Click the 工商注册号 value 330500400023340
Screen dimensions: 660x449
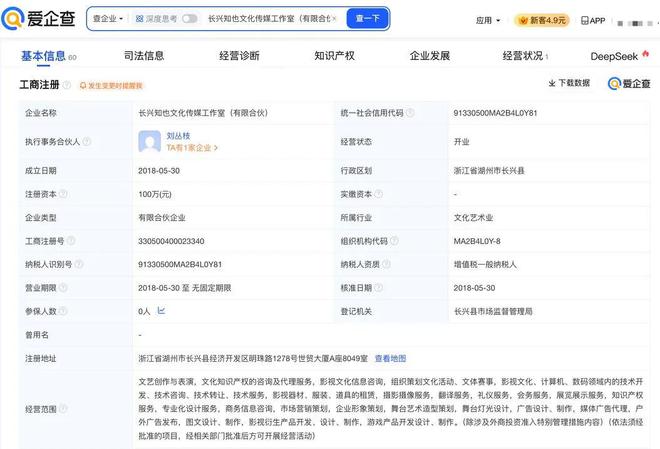[171, 241]
